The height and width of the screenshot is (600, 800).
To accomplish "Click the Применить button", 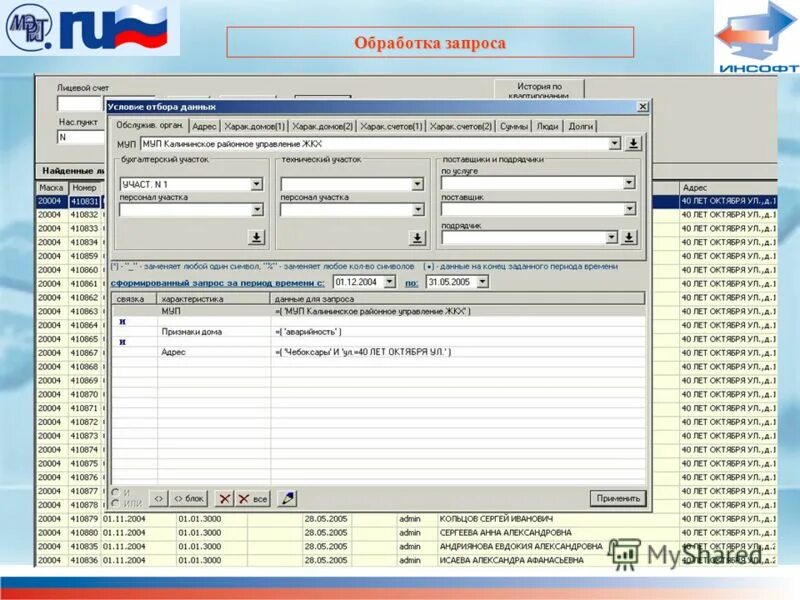I will click(x=617, y=499).
